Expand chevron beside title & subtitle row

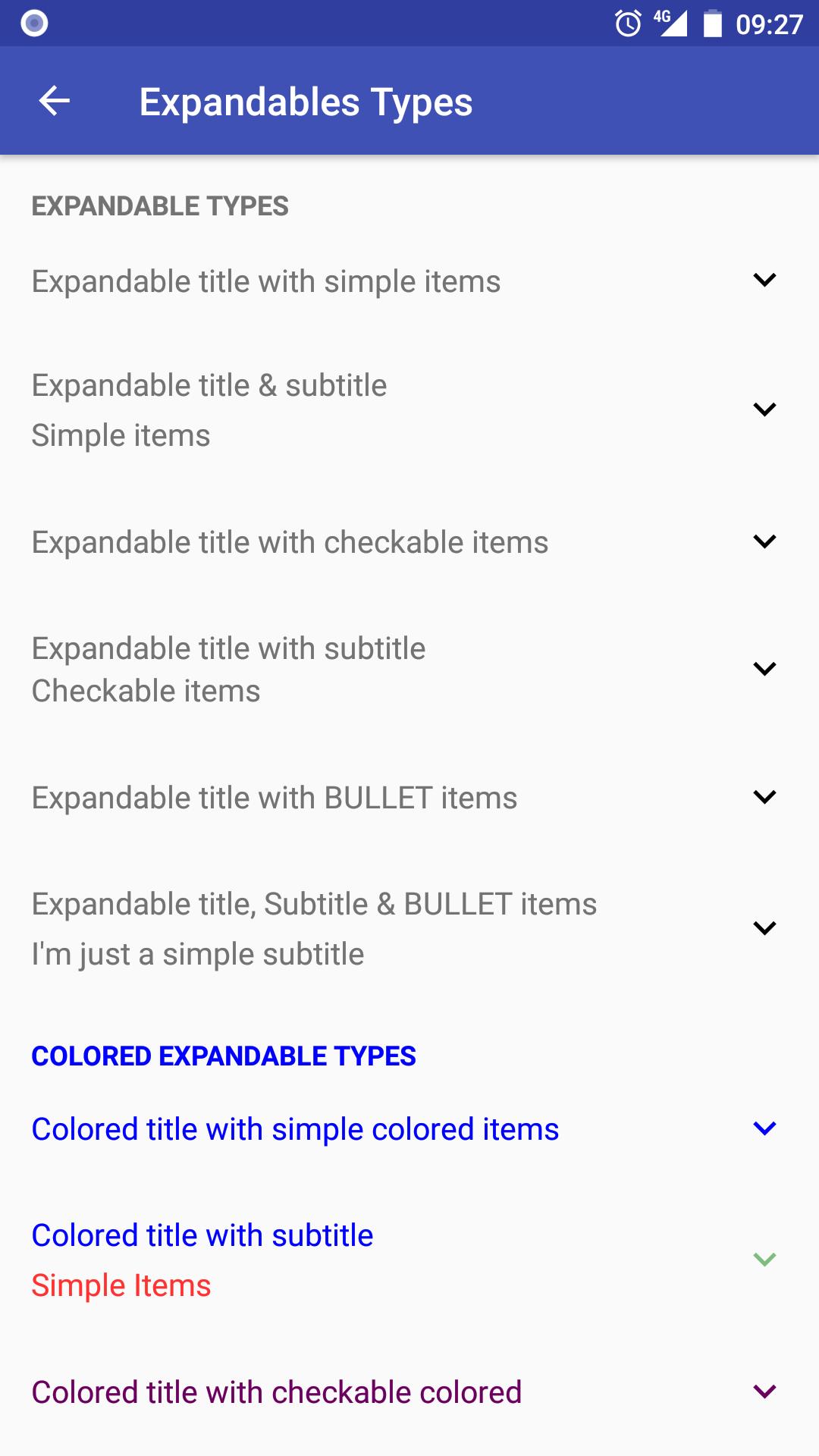[x=764, y=409]
